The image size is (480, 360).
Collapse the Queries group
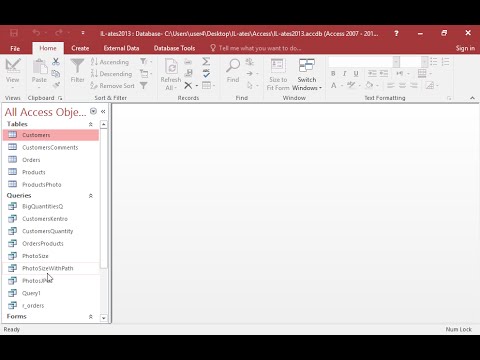[x=91, y=196]
